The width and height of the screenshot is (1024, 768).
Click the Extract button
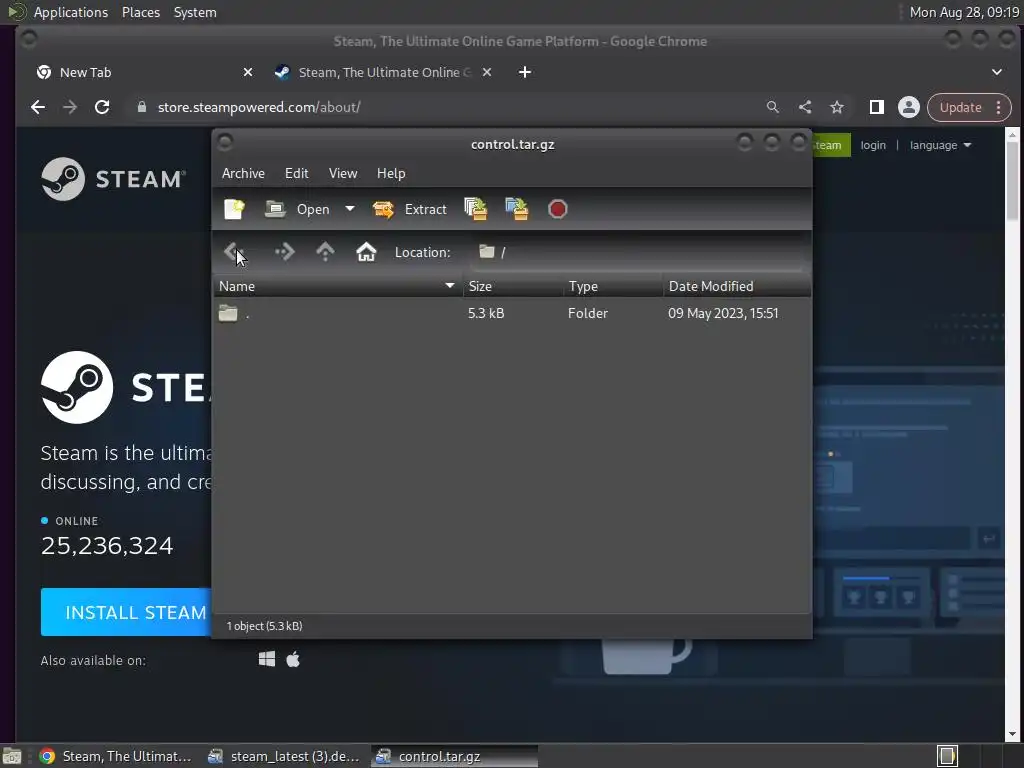pos(409,209)
